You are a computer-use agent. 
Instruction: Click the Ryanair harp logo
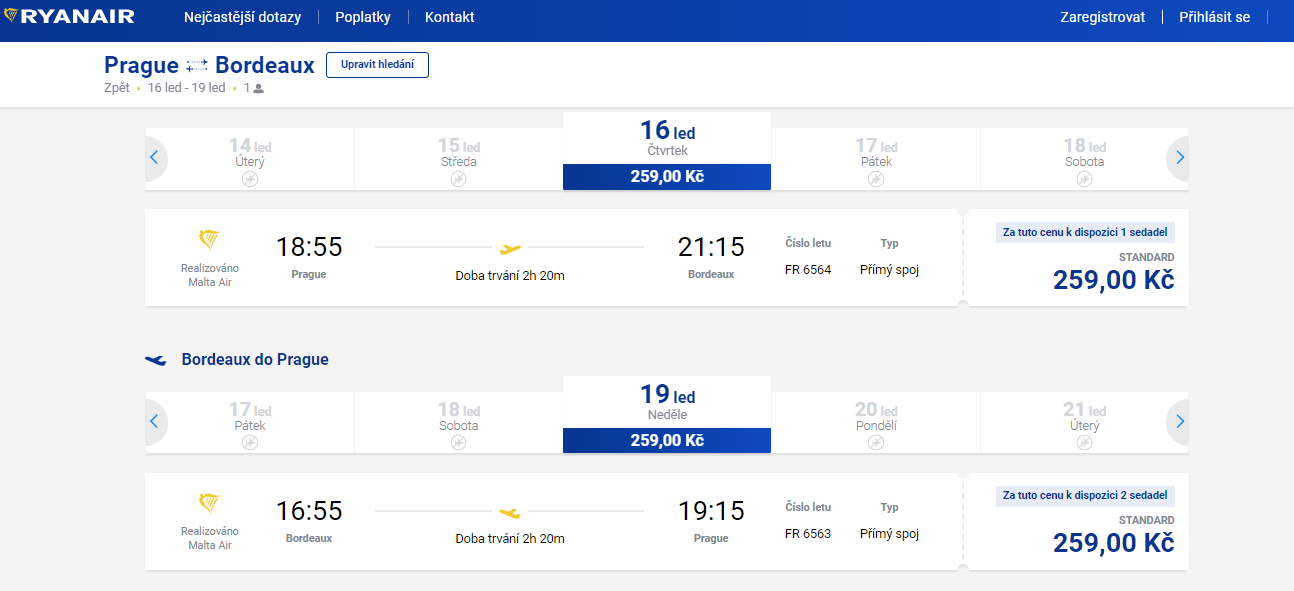[12, 17]
